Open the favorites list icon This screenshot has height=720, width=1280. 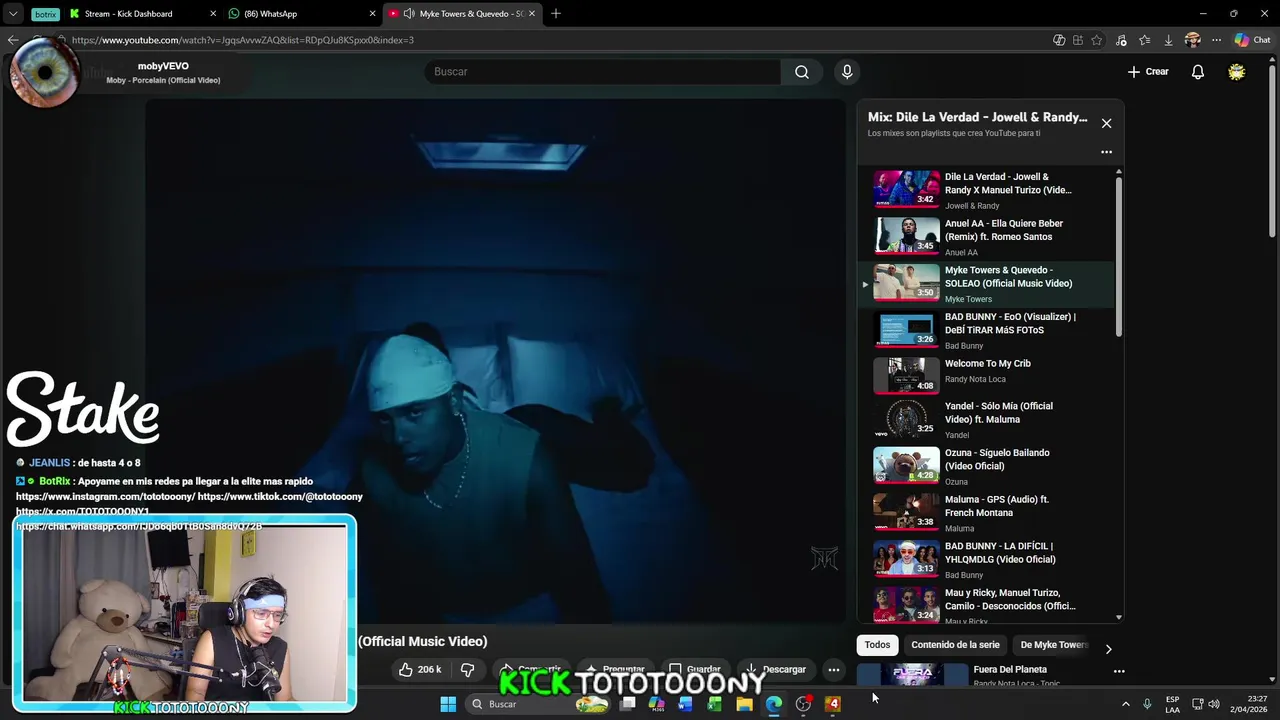[x=1145, y=40]
